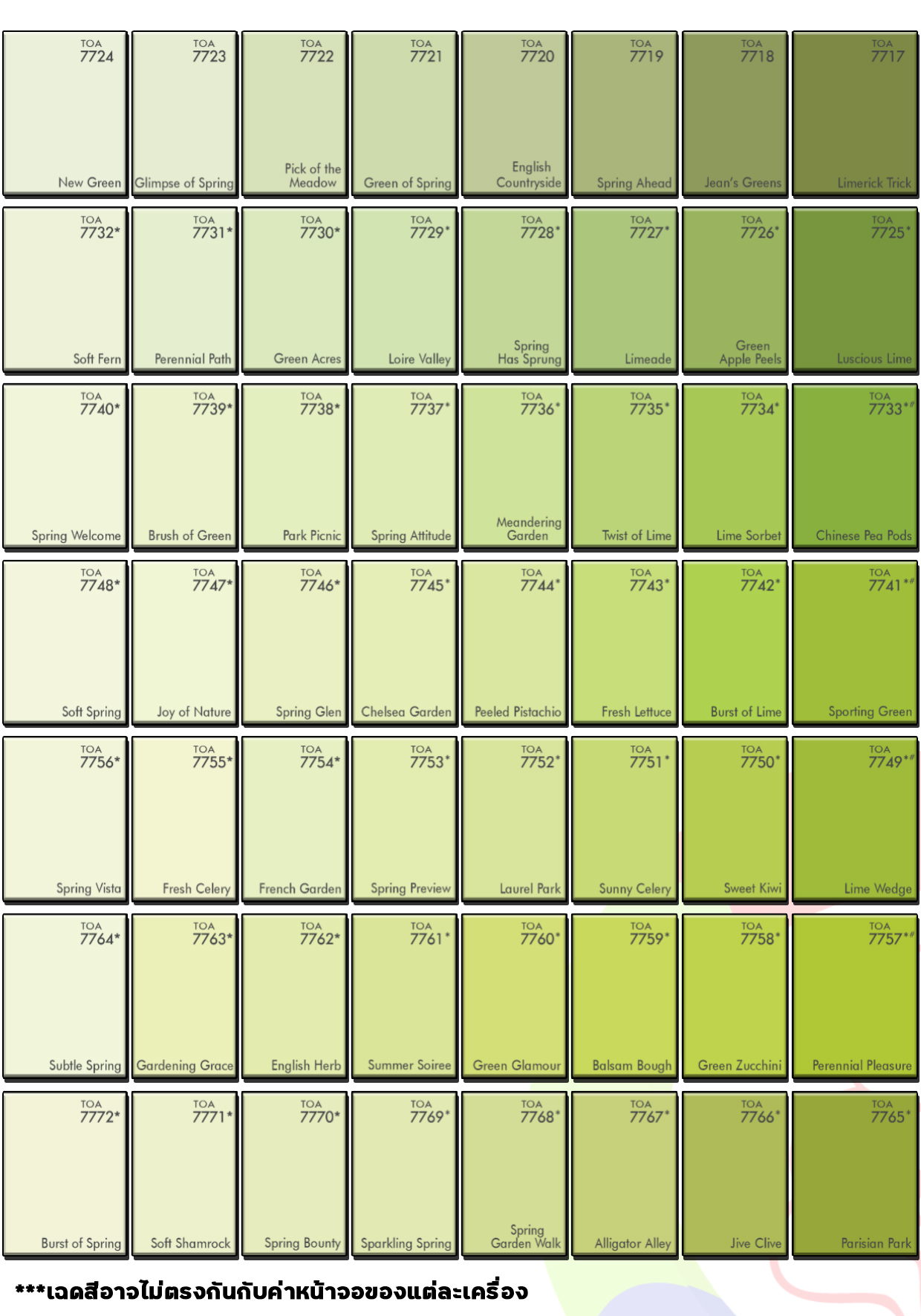Select Spring Welcome 7740 swatch
921x1316 pixels.
[65, 467]
